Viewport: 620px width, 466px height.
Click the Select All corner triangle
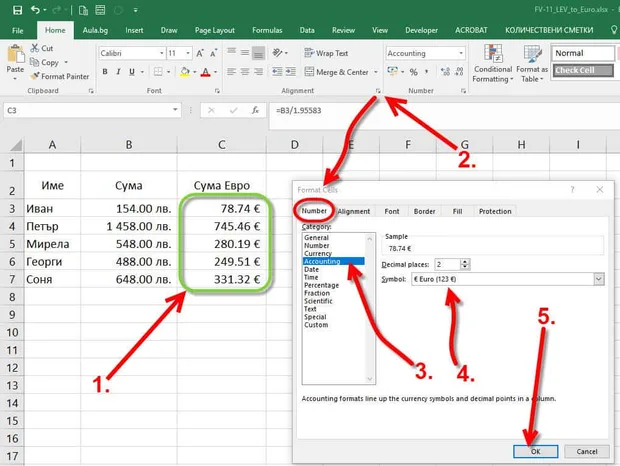(x=15, y=145)
